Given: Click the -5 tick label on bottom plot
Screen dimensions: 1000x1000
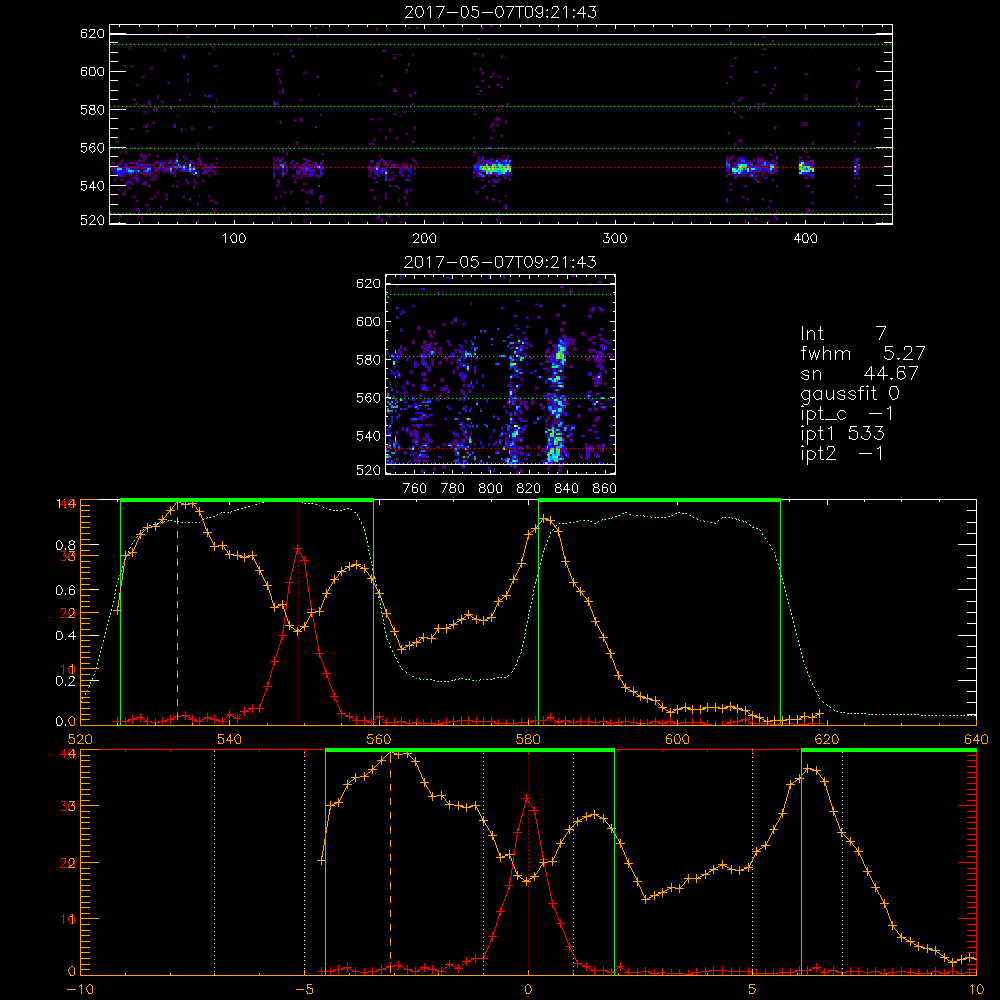Looking at the screenshot, I should [x=304, y=990].
